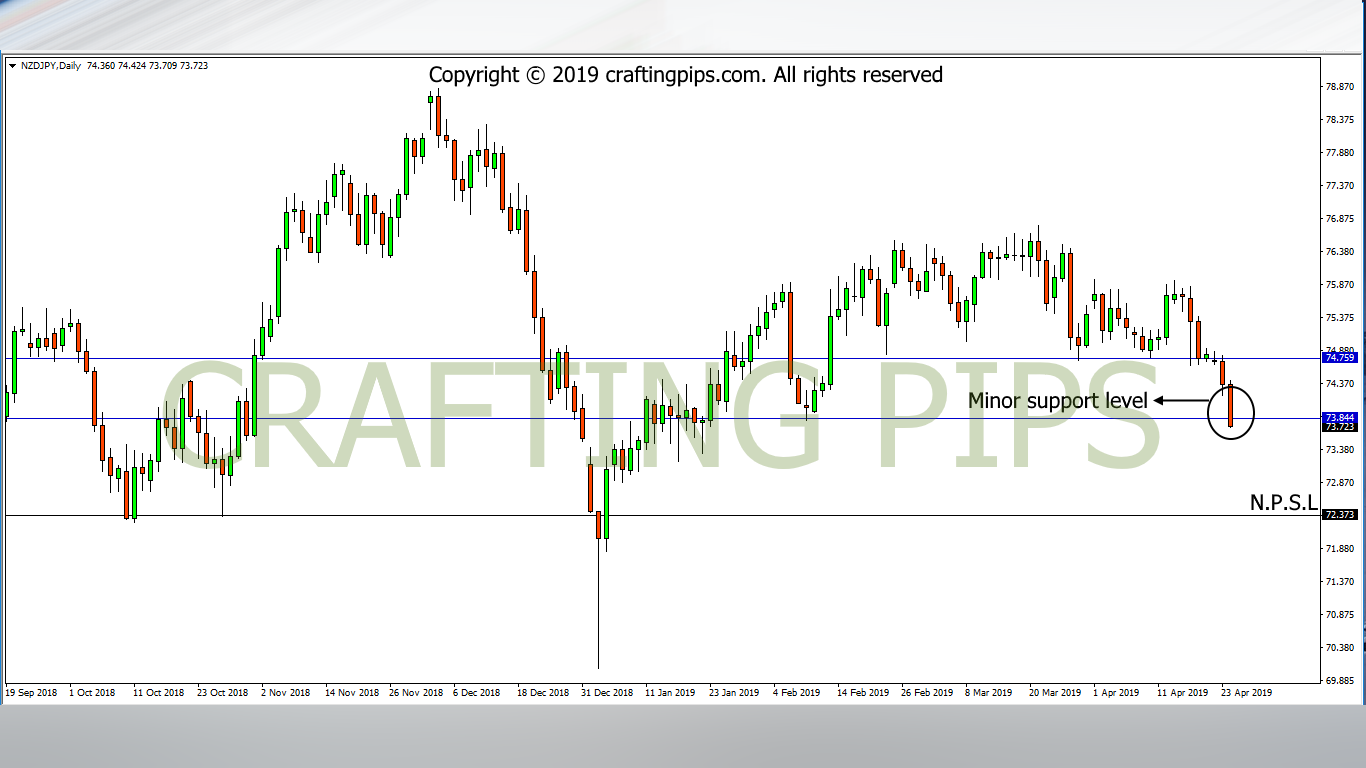The width and height of the screenshot is (1366, 768).
Task: Click the current price tag 73.723
Action: [x=1338, y=427]
